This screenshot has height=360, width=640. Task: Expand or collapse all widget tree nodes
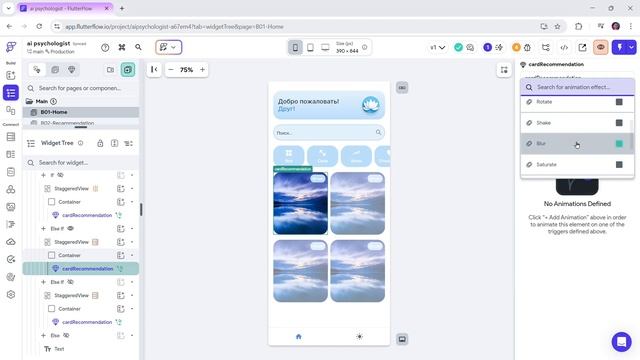coord(115,143)
